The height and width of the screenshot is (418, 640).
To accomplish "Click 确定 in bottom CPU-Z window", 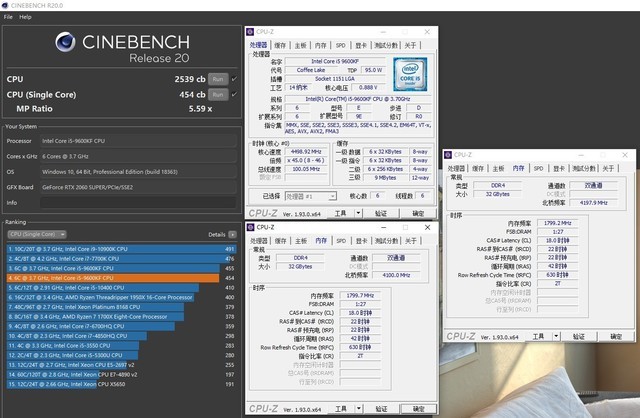I will [x=418, y=409].
